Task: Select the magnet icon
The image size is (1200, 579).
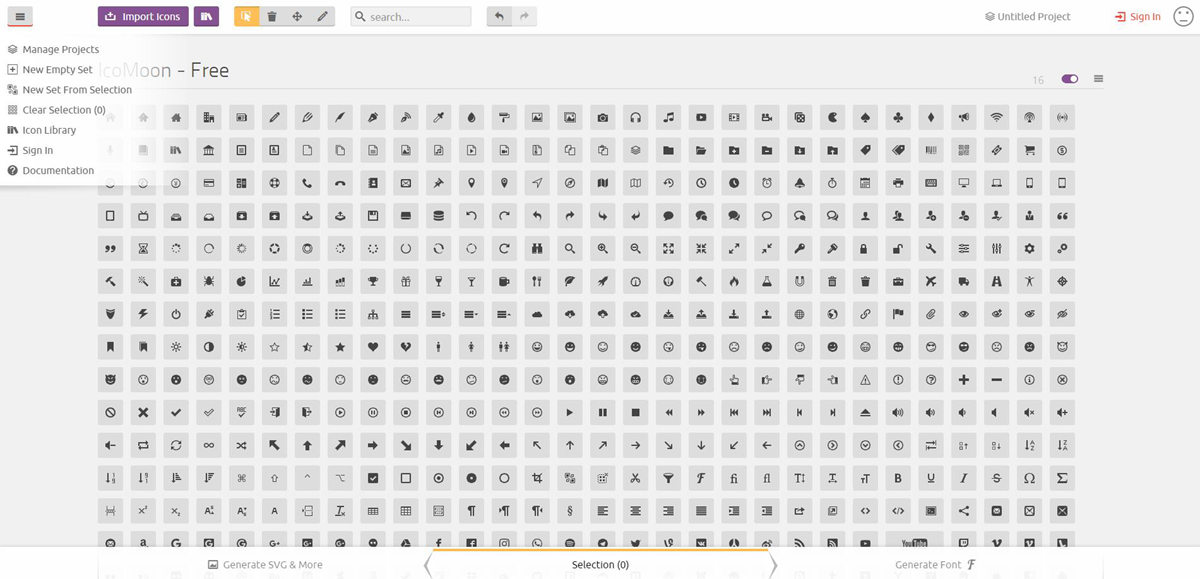Action: pos(799,281)
